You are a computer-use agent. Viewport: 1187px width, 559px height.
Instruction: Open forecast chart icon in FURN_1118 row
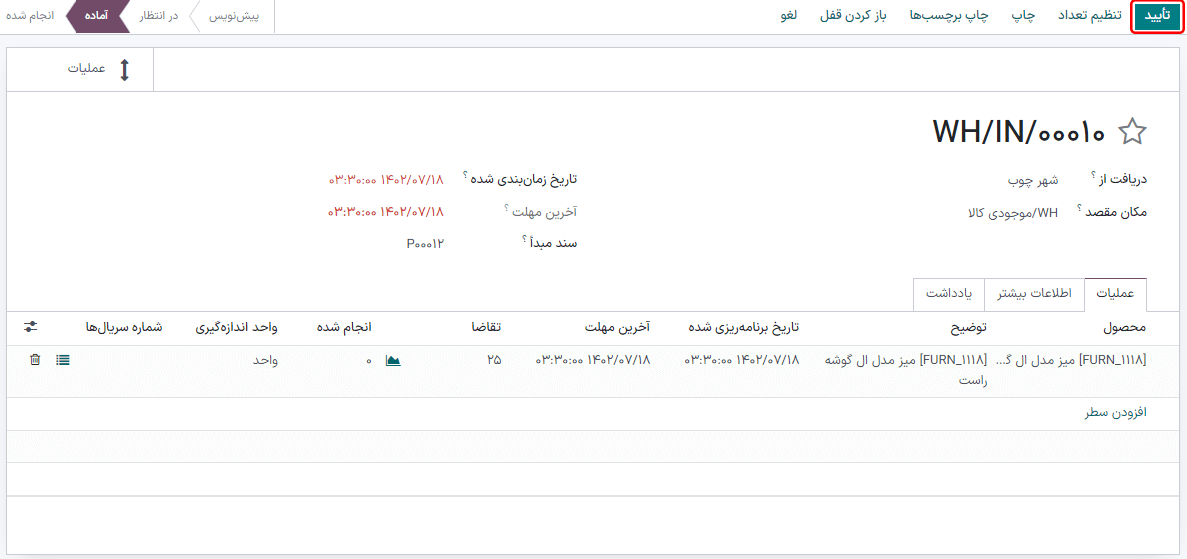coord(393,360)
